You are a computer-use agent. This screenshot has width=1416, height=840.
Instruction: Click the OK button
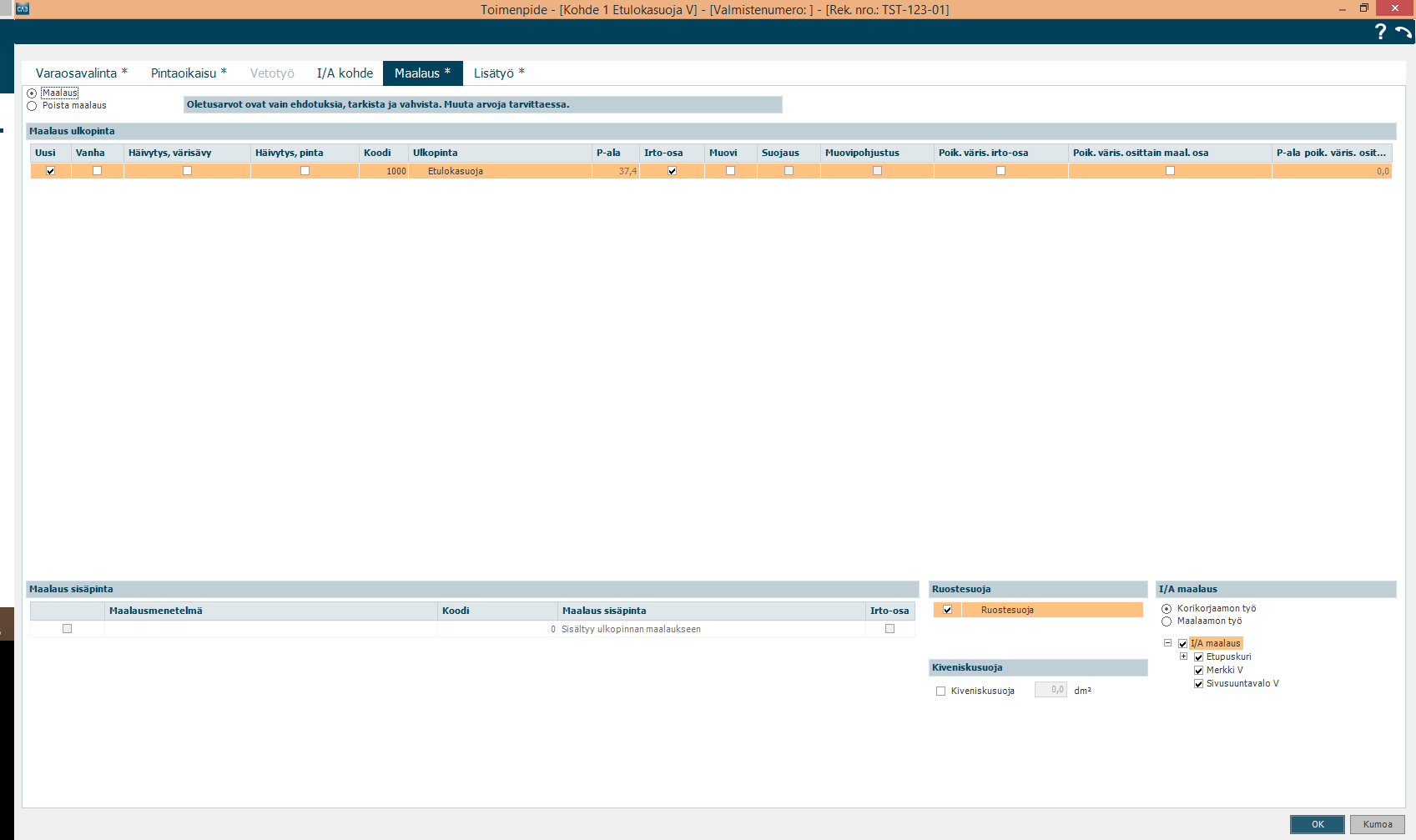[1318, 824]
